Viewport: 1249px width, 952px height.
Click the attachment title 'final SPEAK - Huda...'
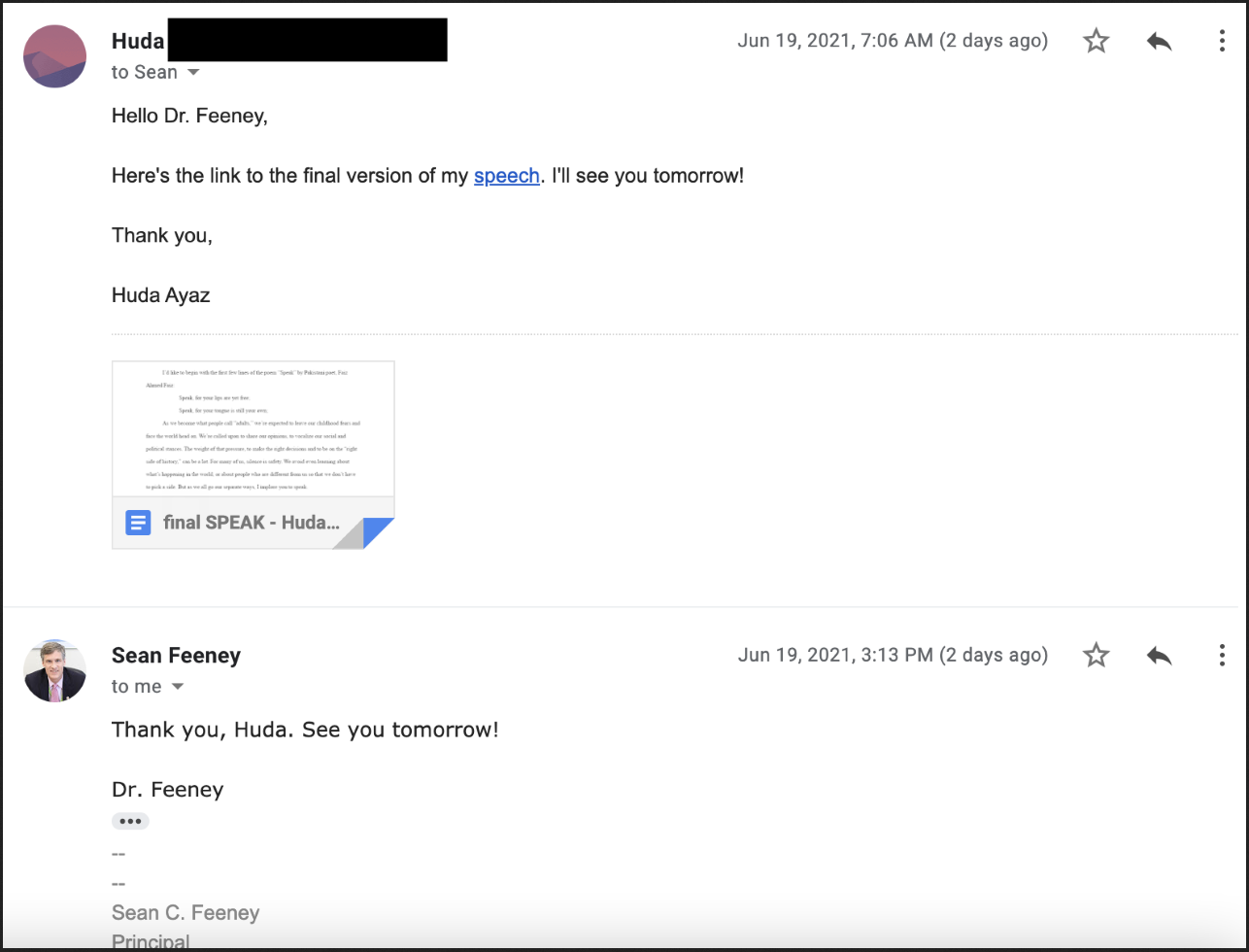click(253, 523)
